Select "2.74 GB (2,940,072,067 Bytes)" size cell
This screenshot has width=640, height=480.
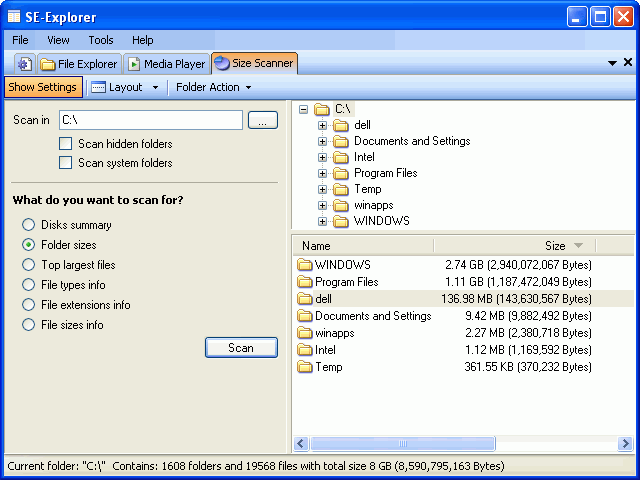click(x=518, y=264)
